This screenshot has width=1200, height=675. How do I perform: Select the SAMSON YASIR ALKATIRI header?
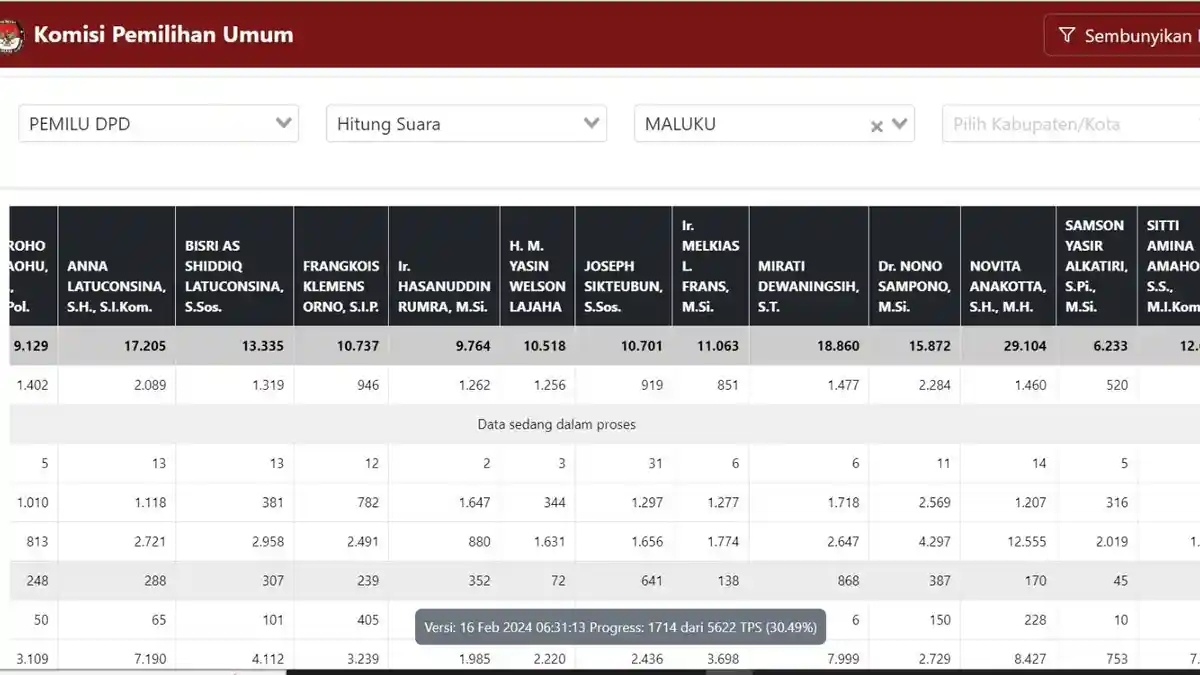[1096, 266]
